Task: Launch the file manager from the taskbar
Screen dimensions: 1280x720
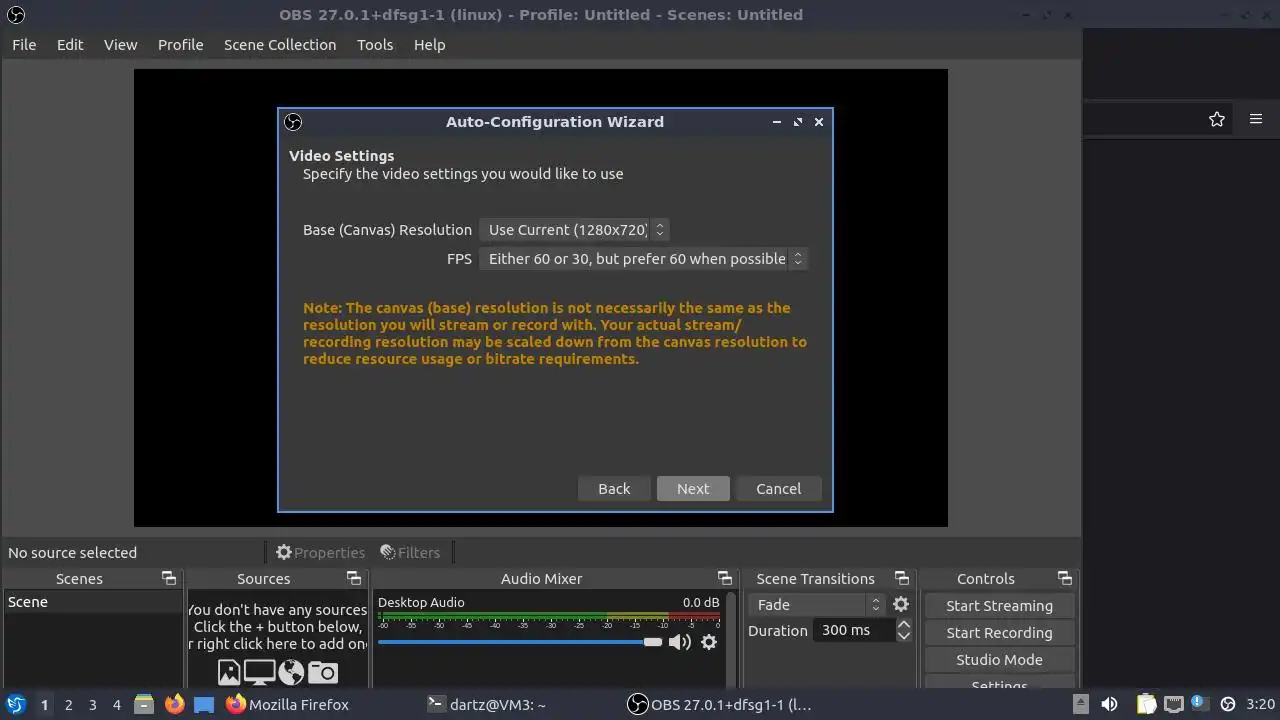Action: (144, 704)
